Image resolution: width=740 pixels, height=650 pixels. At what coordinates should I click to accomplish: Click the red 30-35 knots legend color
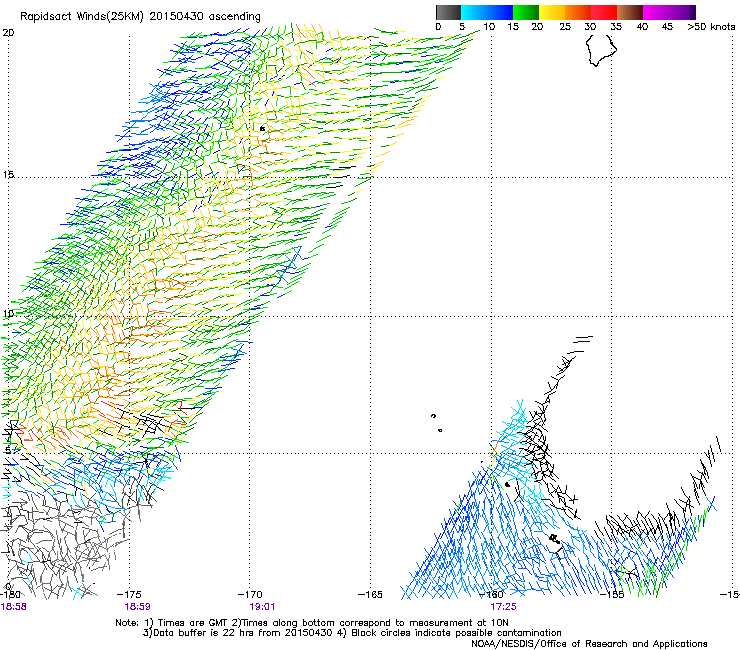[604, 12]
